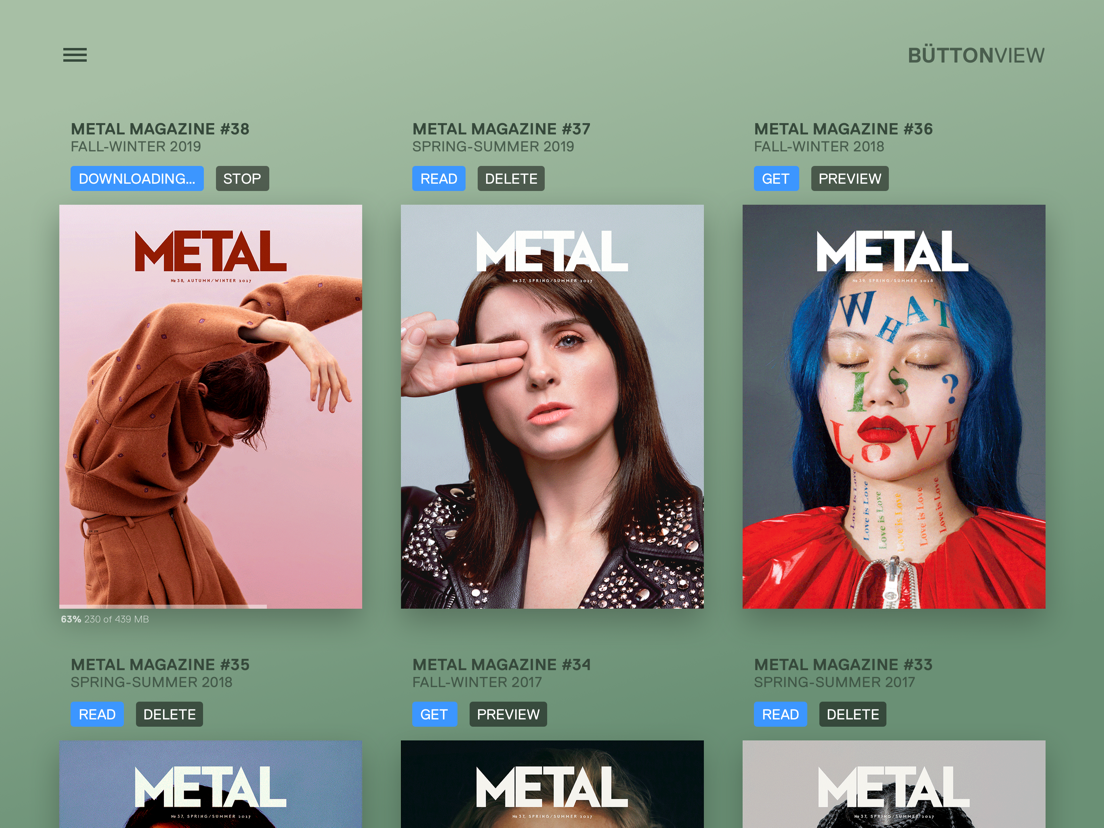Delete Metal Magazine #33
The image size is (1104, 828).
[x=853, y=714]
